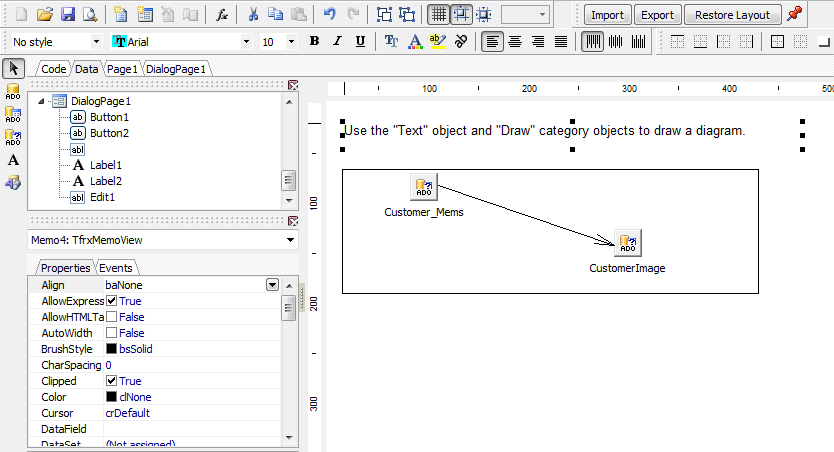Check the AllowHTMLTags checkbox
This screenshot has width=834, height=452.
(x=111, y=317)
